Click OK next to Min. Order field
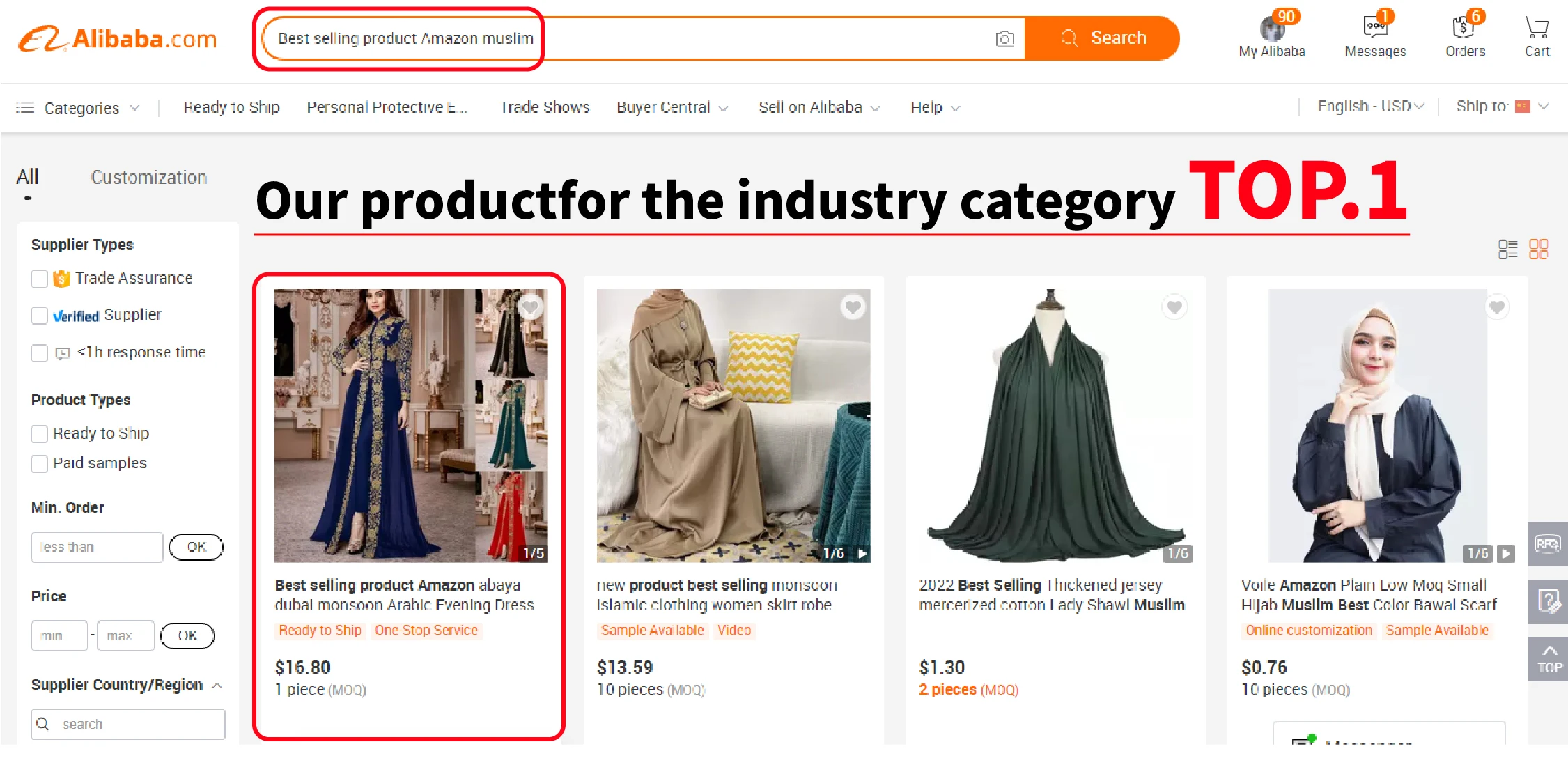1568x781 pixels. coord(196,548)
